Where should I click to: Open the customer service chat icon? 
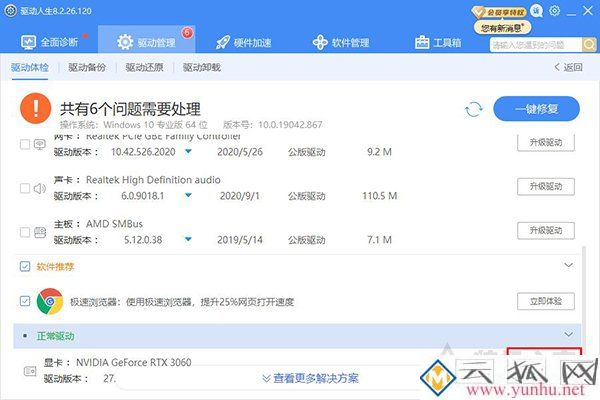point(537,11)
